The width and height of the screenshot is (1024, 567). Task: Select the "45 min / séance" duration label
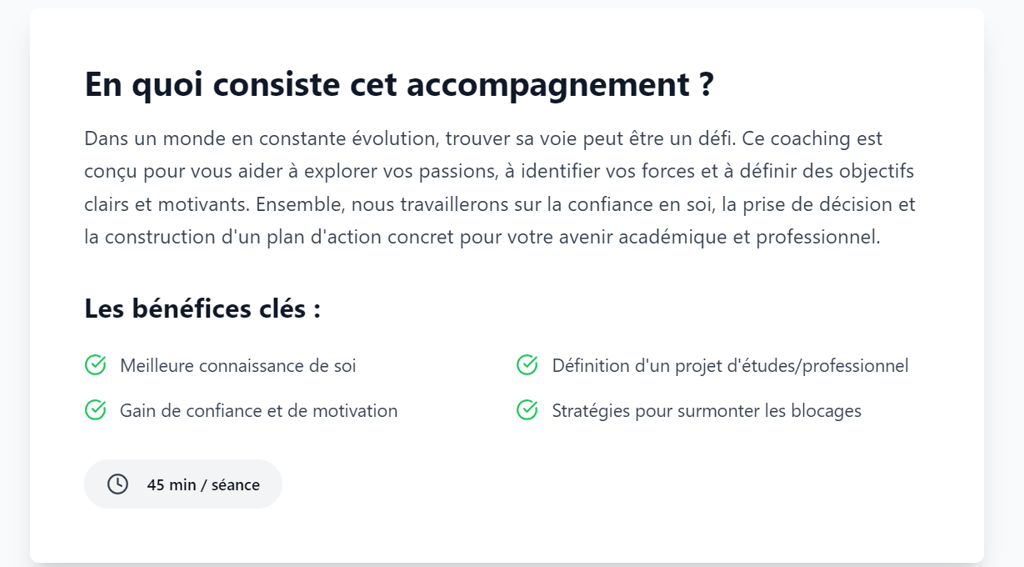click(203, 485)
